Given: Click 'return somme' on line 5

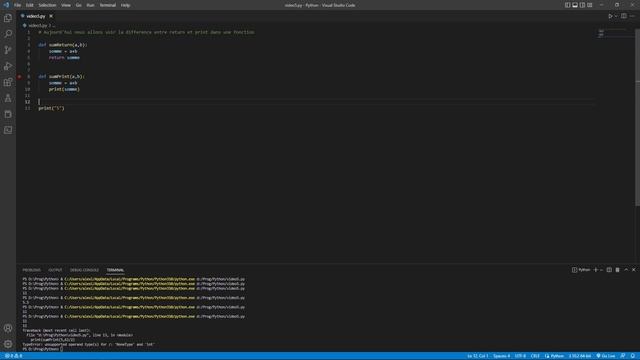Looking at the screenshot, I should [64, 58].
